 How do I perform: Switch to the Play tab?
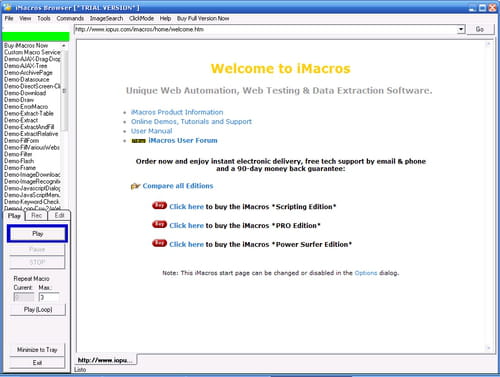click(x=14, y=216)
